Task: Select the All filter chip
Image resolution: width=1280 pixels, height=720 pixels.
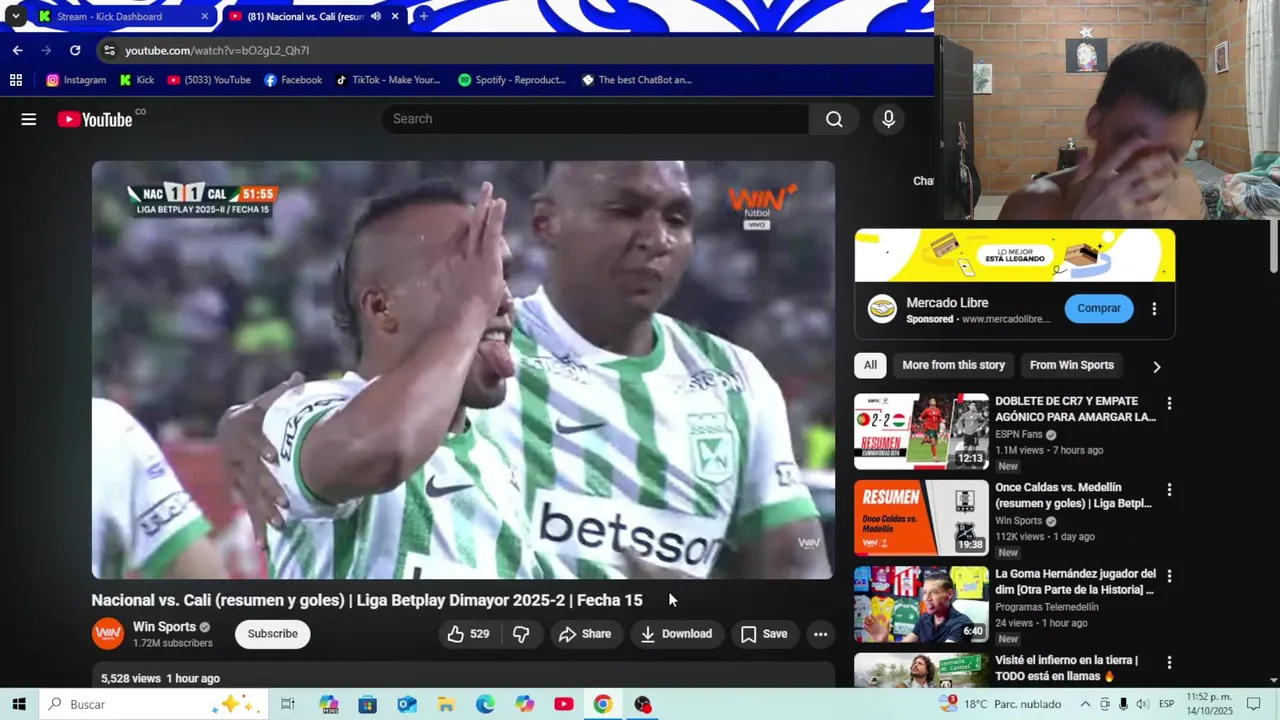Action: (870, 365)
